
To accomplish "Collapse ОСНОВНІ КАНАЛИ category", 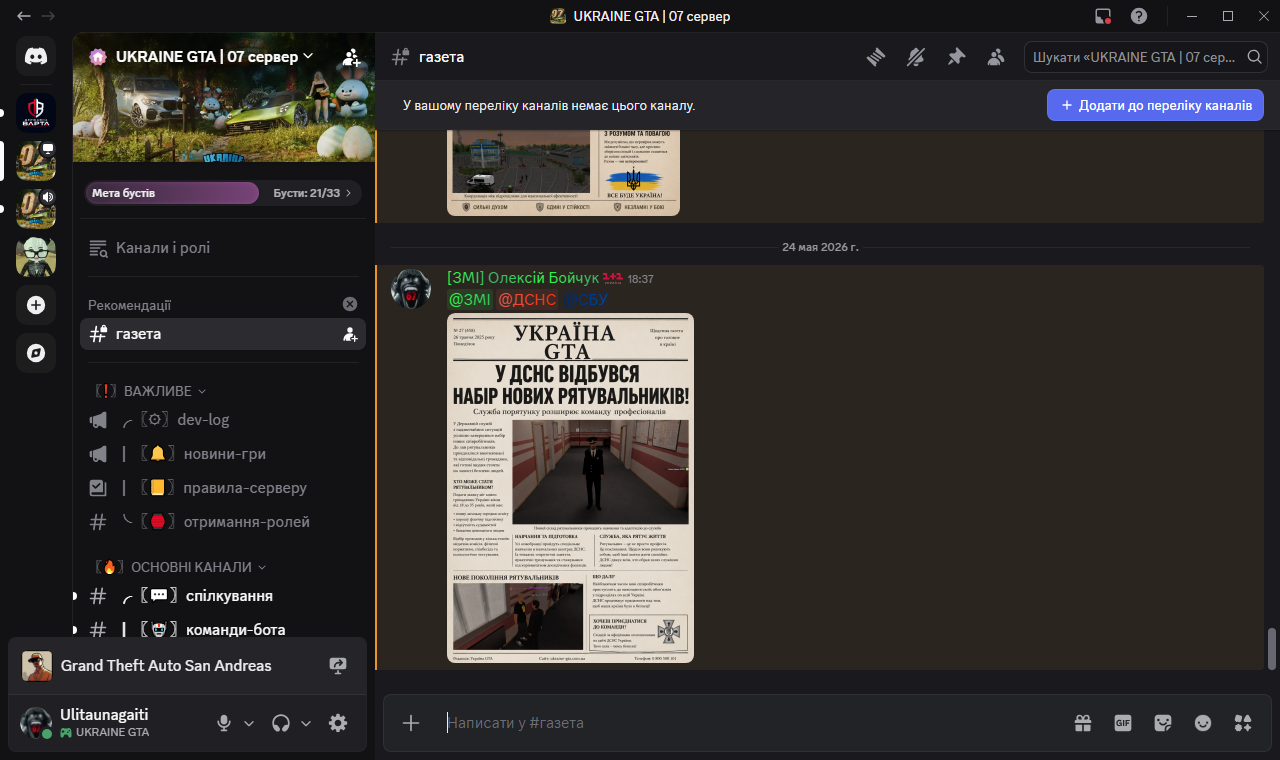I will click(181, 567).
